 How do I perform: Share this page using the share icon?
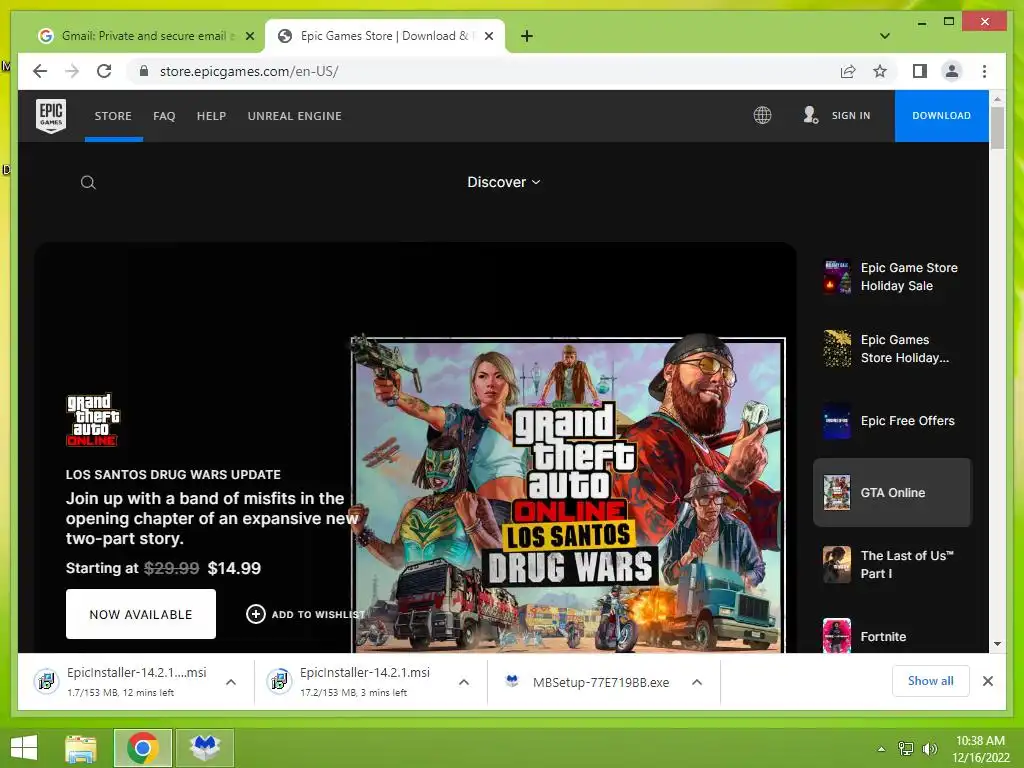click(x=848, y=71)
